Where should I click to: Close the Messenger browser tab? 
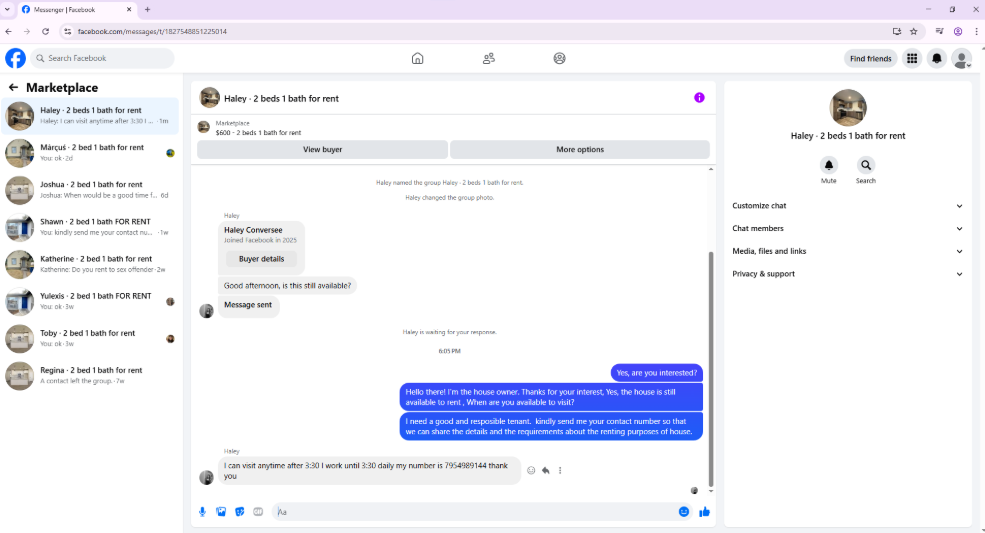click(x=129, y=9)
